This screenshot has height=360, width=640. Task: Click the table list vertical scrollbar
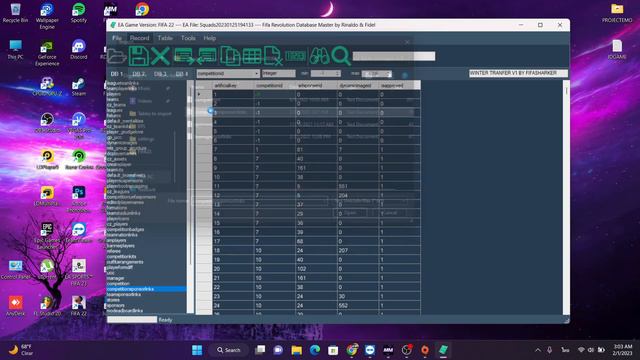coord(190,197)
